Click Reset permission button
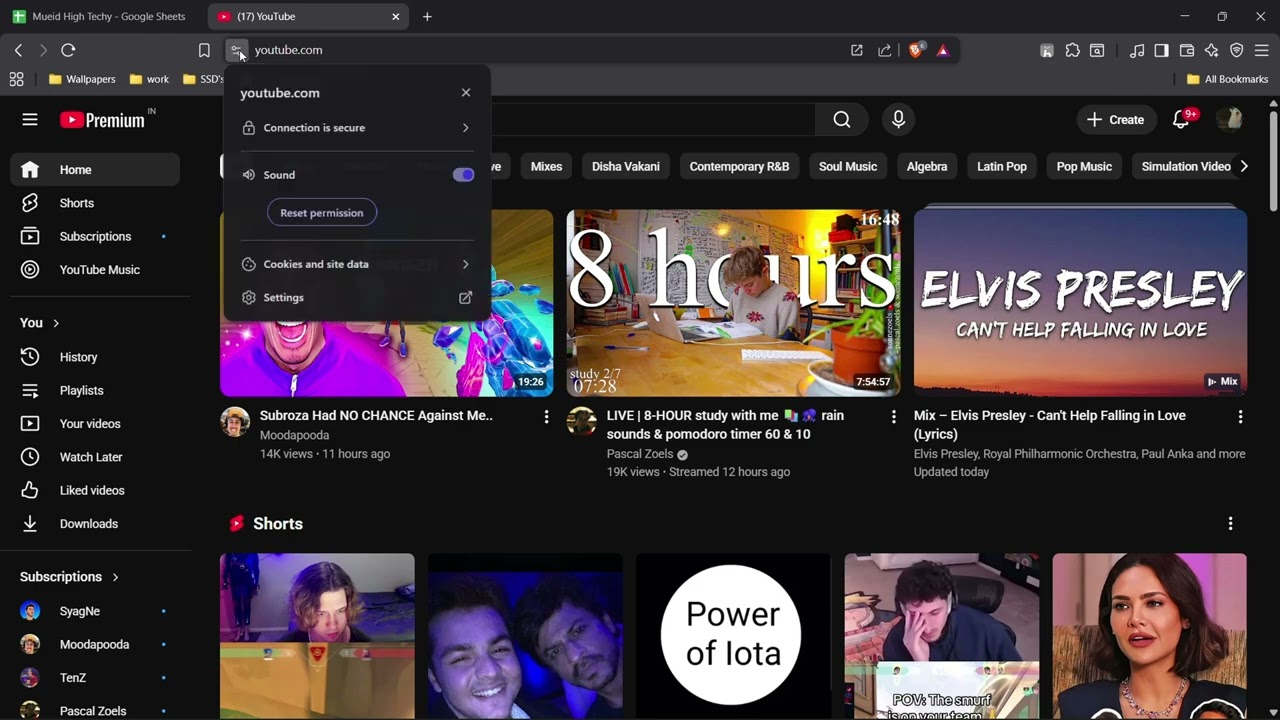 coord(322,213)
